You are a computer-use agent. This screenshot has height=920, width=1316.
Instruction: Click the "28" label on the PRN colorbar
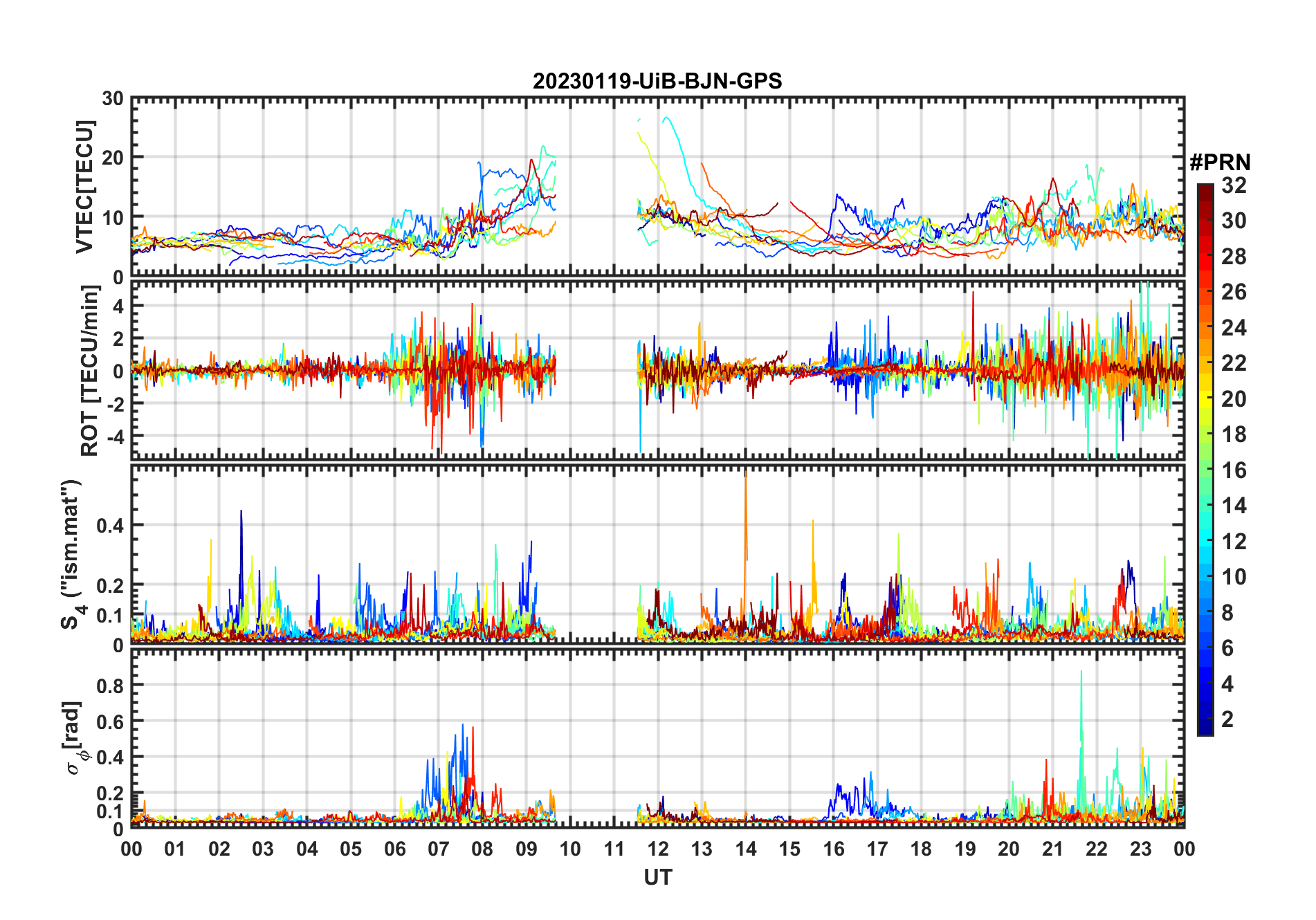coord(1234,257)
